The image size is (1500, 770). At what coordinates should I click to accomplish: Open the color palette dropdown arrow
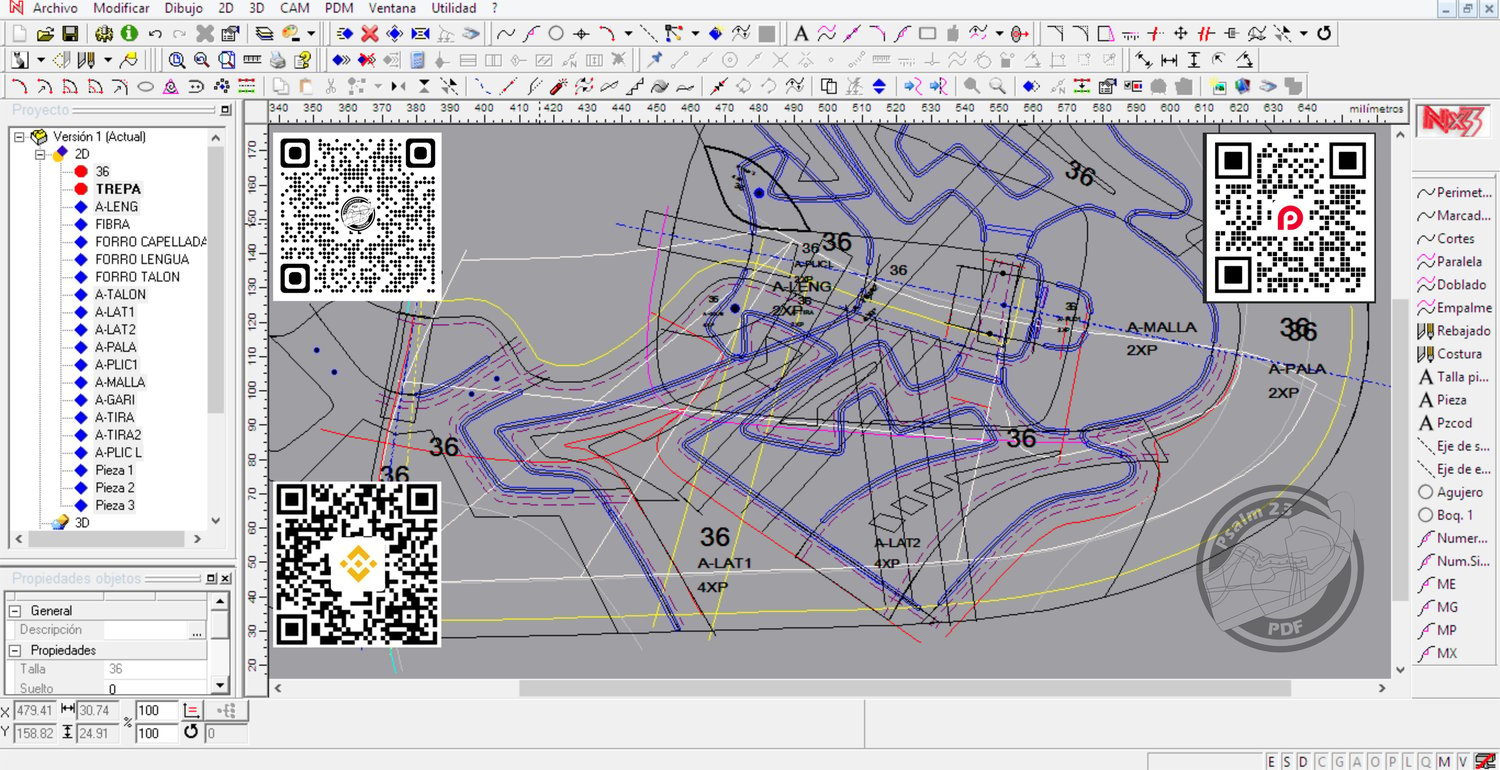pos(311,33)
